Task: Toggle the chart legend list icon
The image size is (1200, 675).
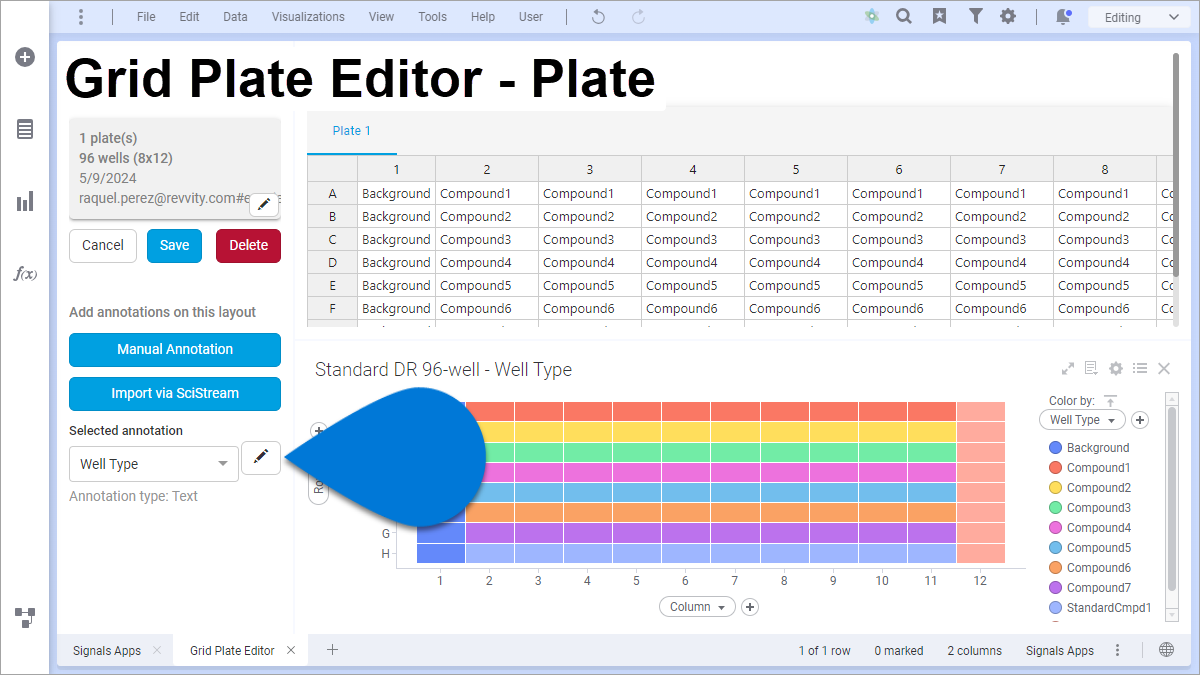Action: (x=1139, y=368)
